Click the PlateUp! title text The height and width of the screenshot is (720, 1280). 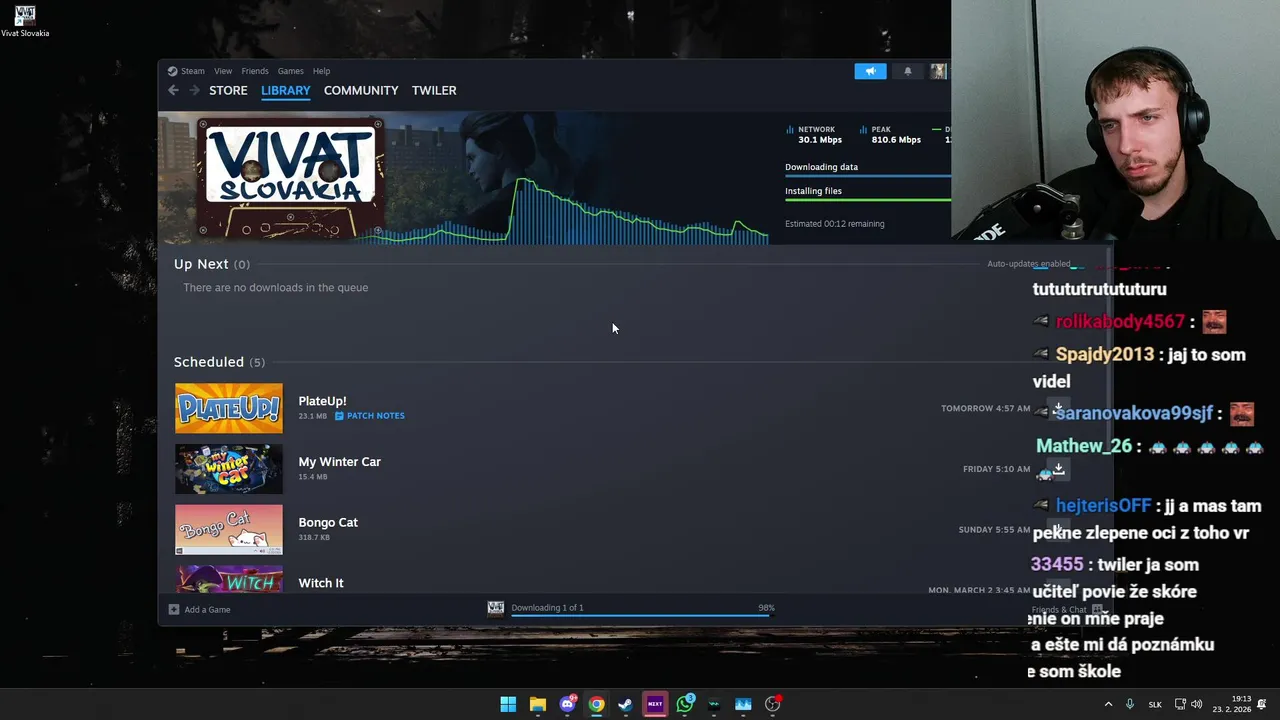click(322, 401)
